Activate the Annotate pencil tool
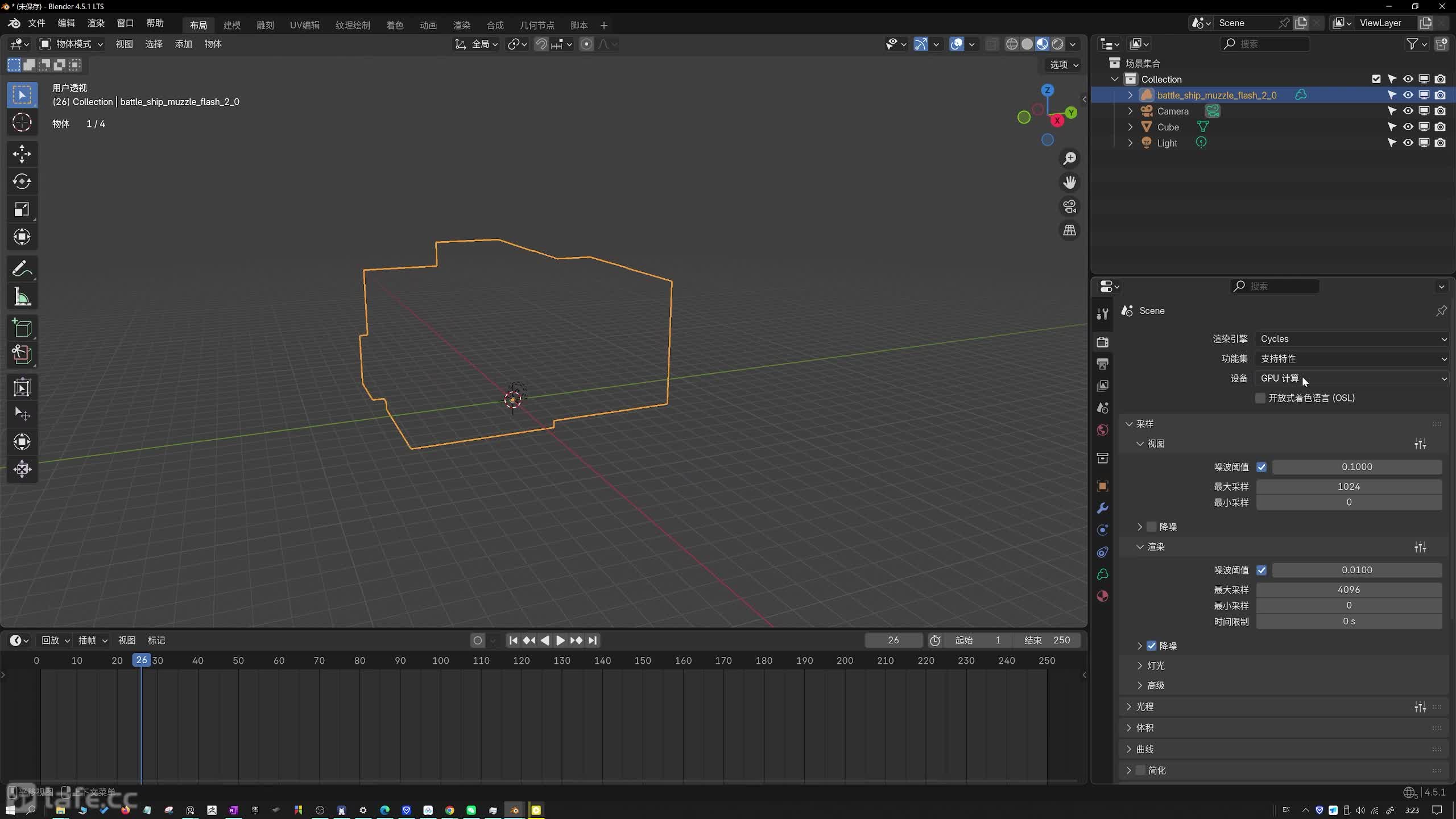The width and height of the screenshot is (1456, 819). 22,268
